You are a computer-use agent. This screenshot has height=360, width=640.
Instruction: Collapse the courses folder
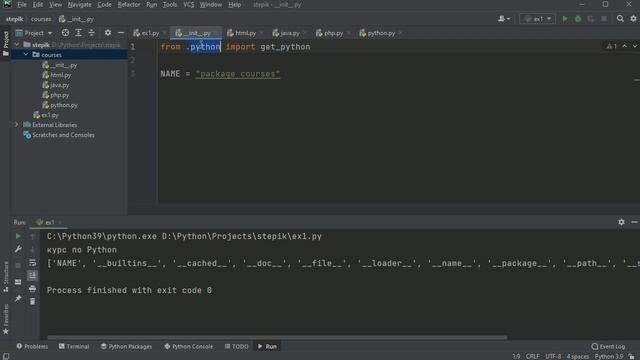click(x=26, y=55)
